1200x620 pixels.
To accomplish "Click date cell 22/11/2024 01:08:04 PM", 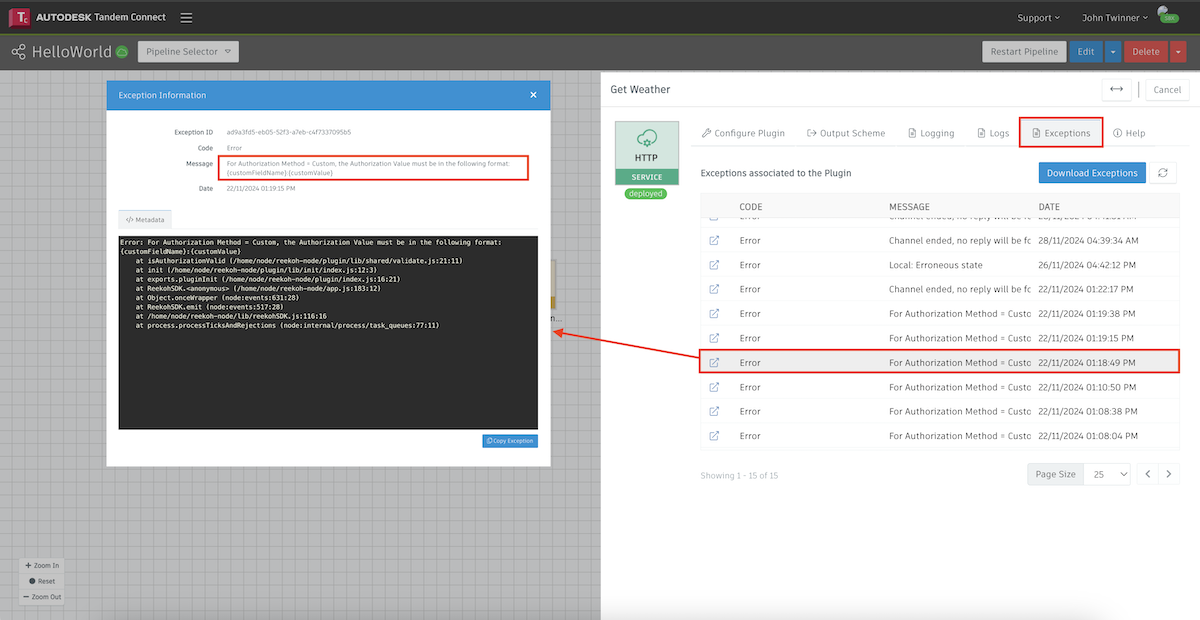I will click(x=1088, y=436).
